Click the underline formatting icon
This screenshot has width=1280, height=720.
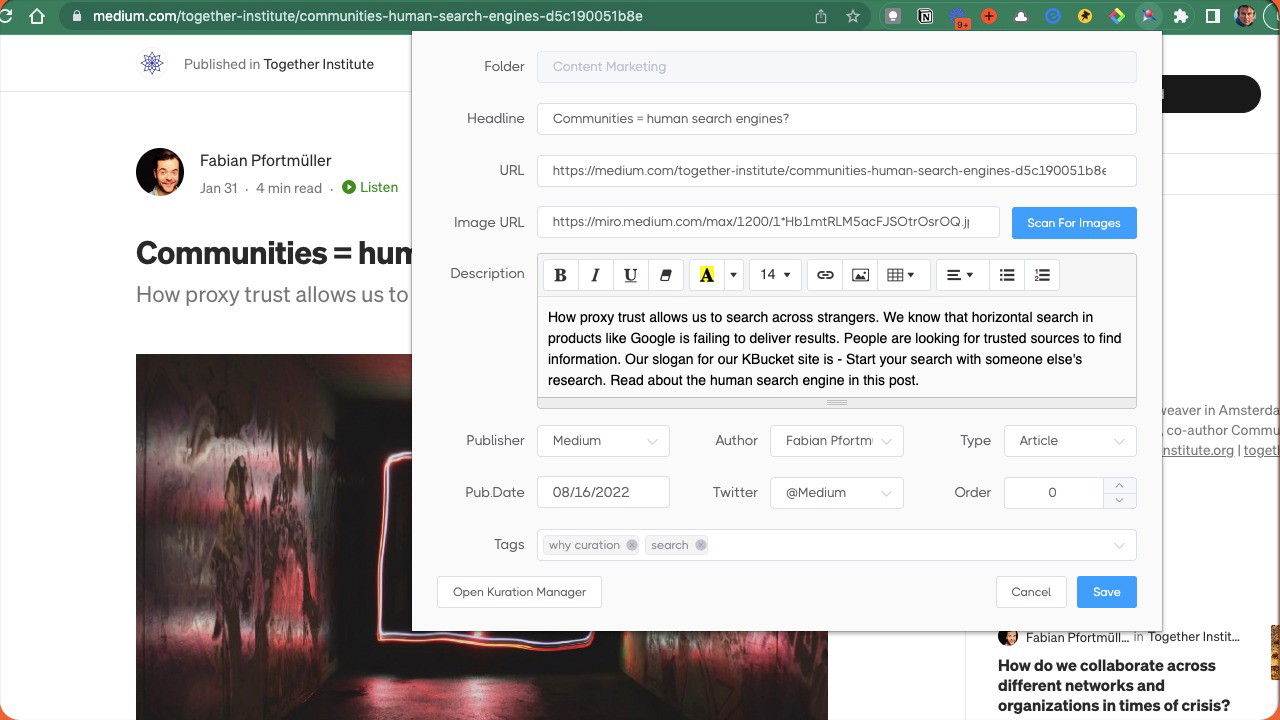pyautogui.click(x=630, y=275)
